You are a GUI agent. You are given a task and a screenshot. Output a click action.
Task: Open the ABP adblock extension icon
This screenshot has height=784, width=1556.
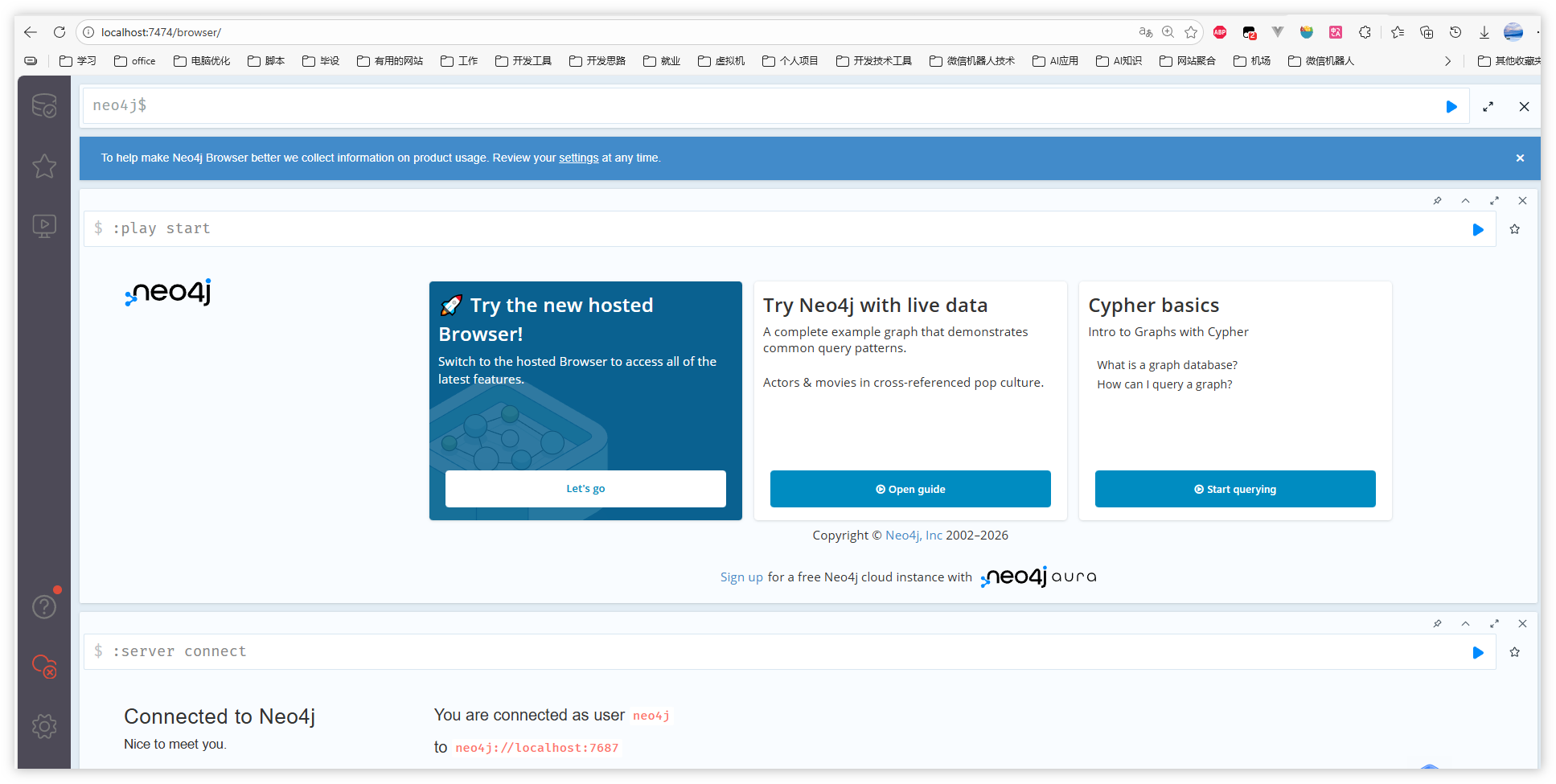(1220, 32)
